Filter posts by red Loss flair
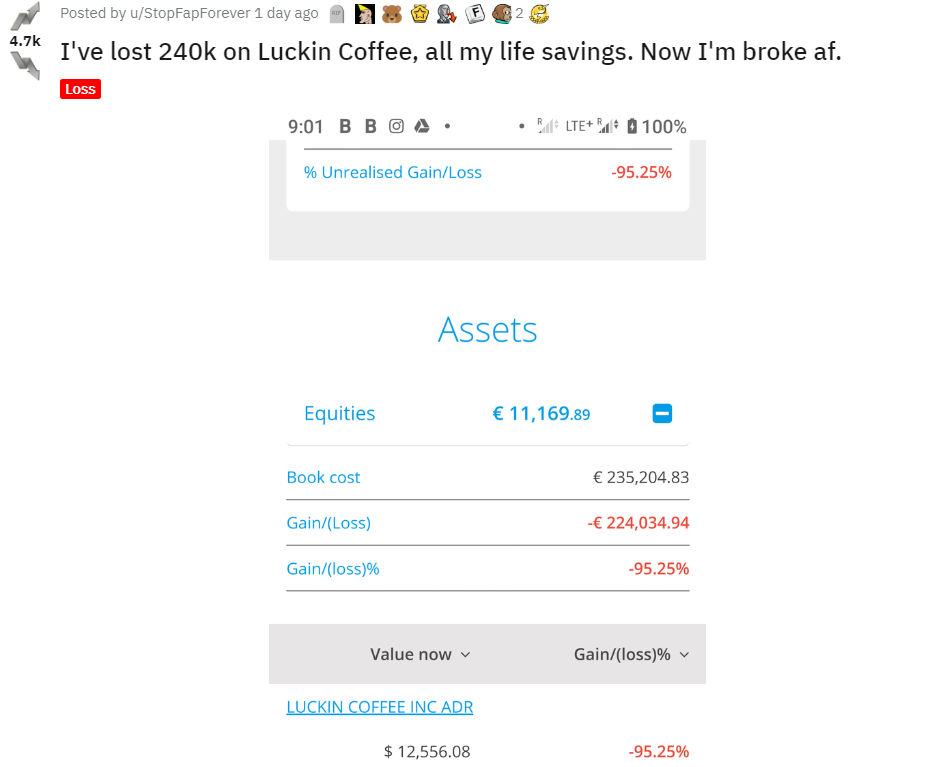 pos(80,89)
